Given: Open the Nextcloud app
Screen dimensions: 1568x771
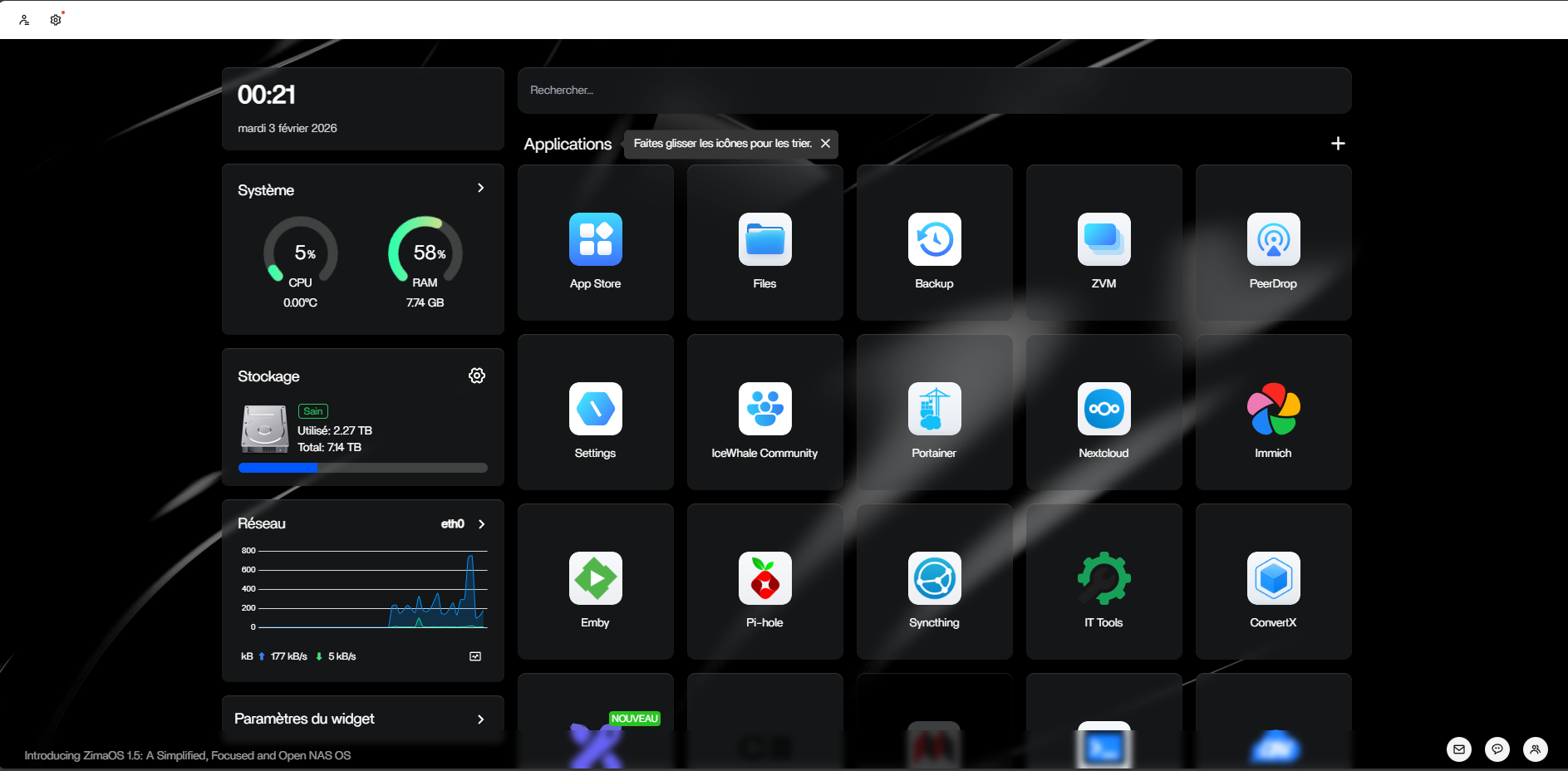Looking at the screenshot, I should pos(1103,410).
